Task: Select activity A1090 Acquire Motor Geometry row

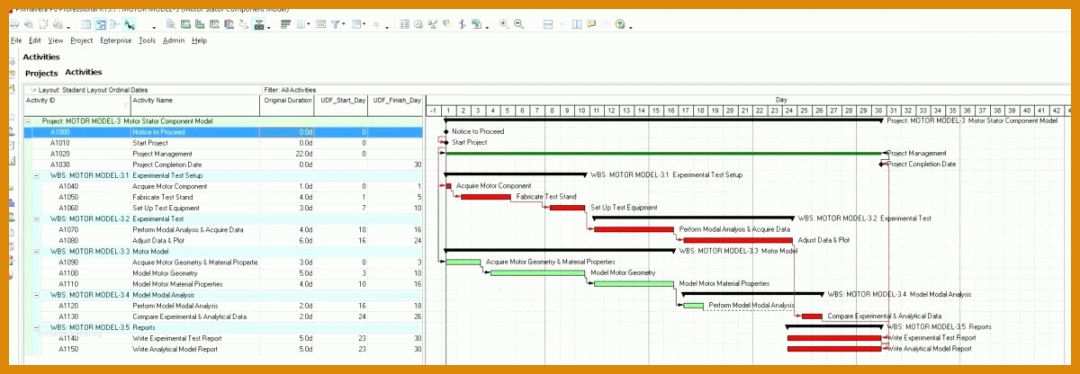Action: tap(223, 262)
